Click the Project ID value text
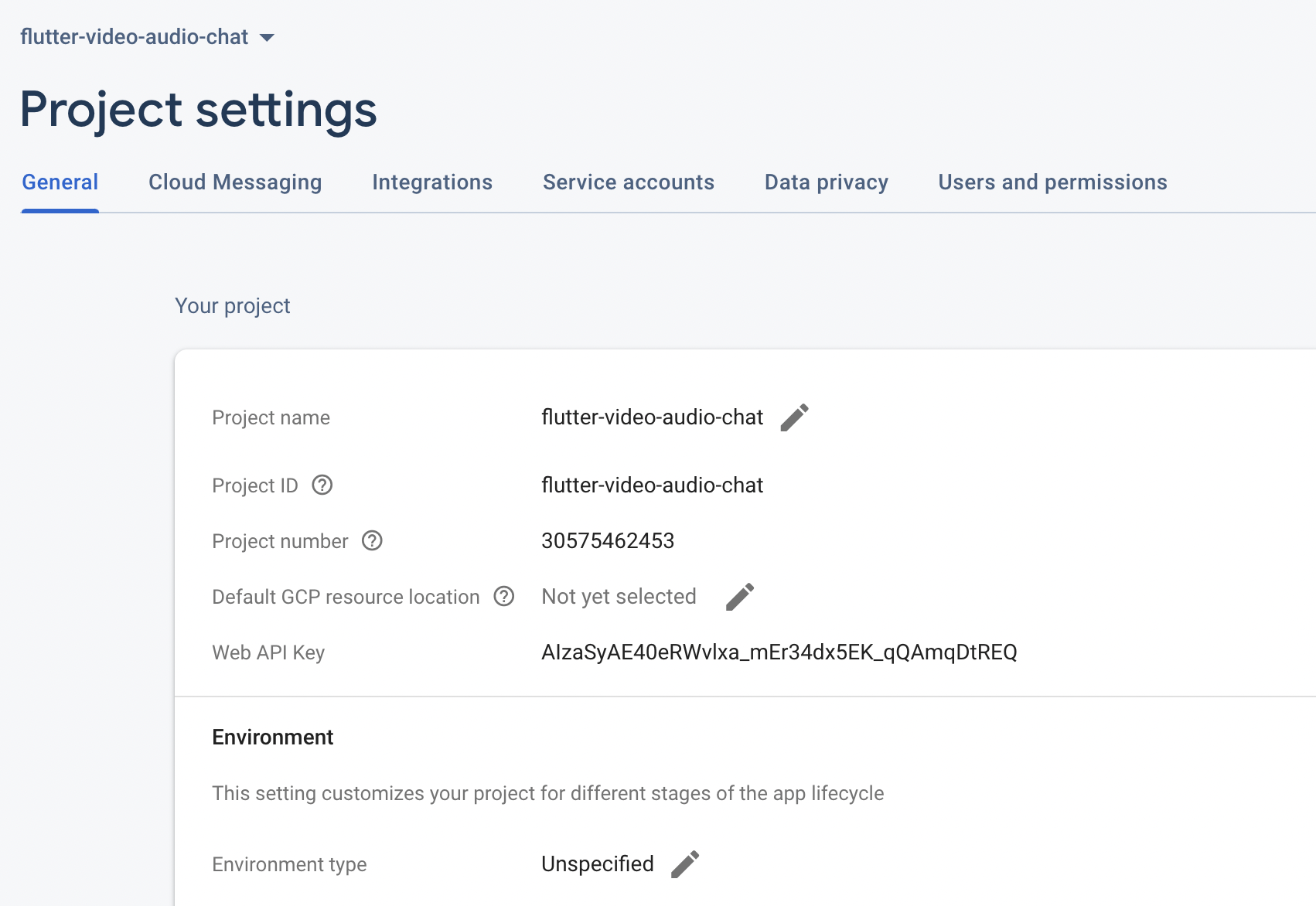This screenshot has width=1316, height=906. 653,485
